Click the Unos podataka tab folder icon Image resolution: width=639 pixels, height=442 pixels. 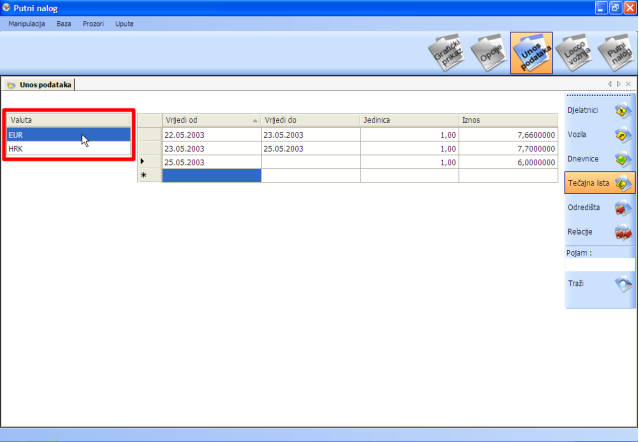(11, 85)
